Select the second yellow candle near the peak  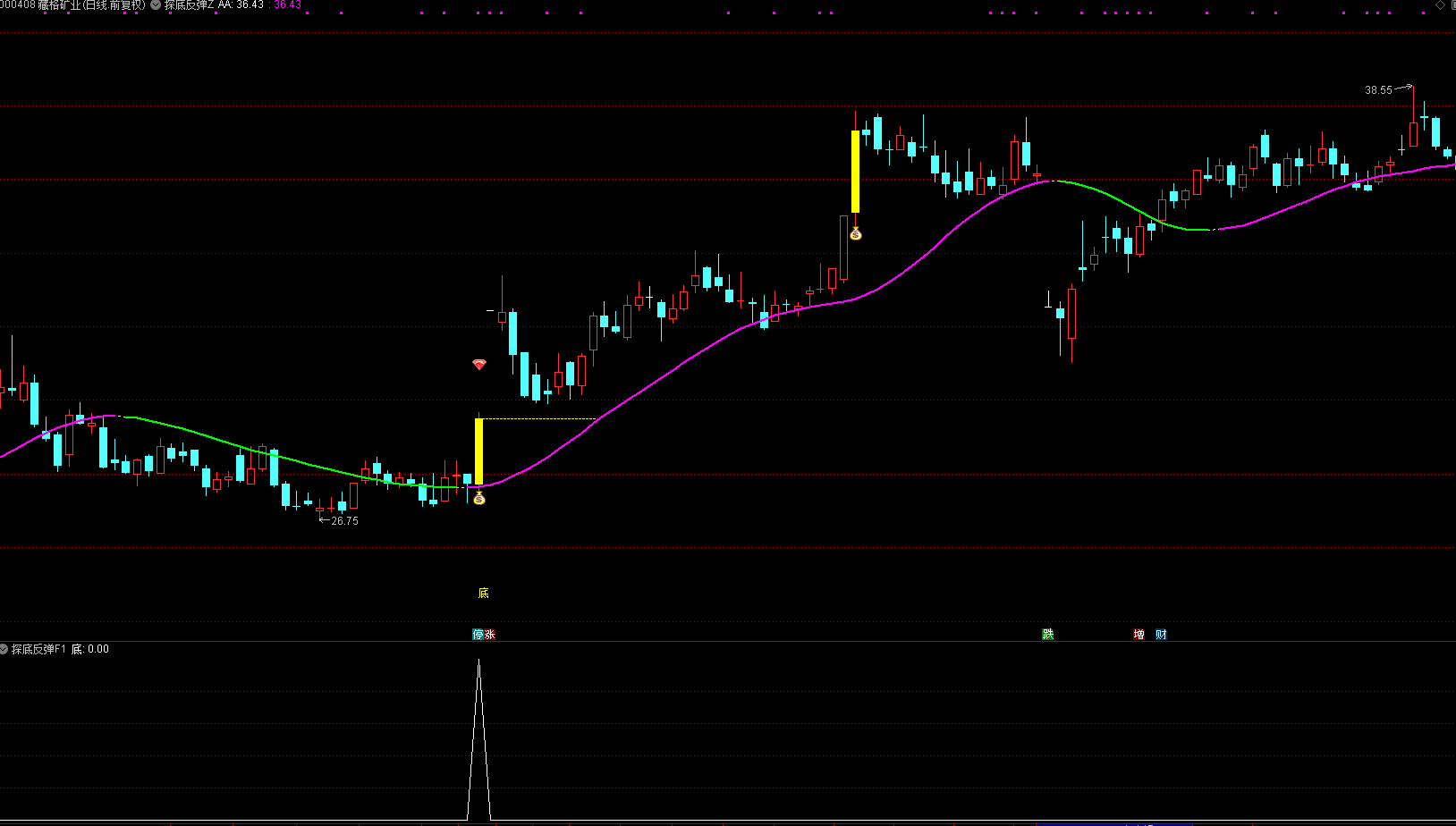[855, 172]
